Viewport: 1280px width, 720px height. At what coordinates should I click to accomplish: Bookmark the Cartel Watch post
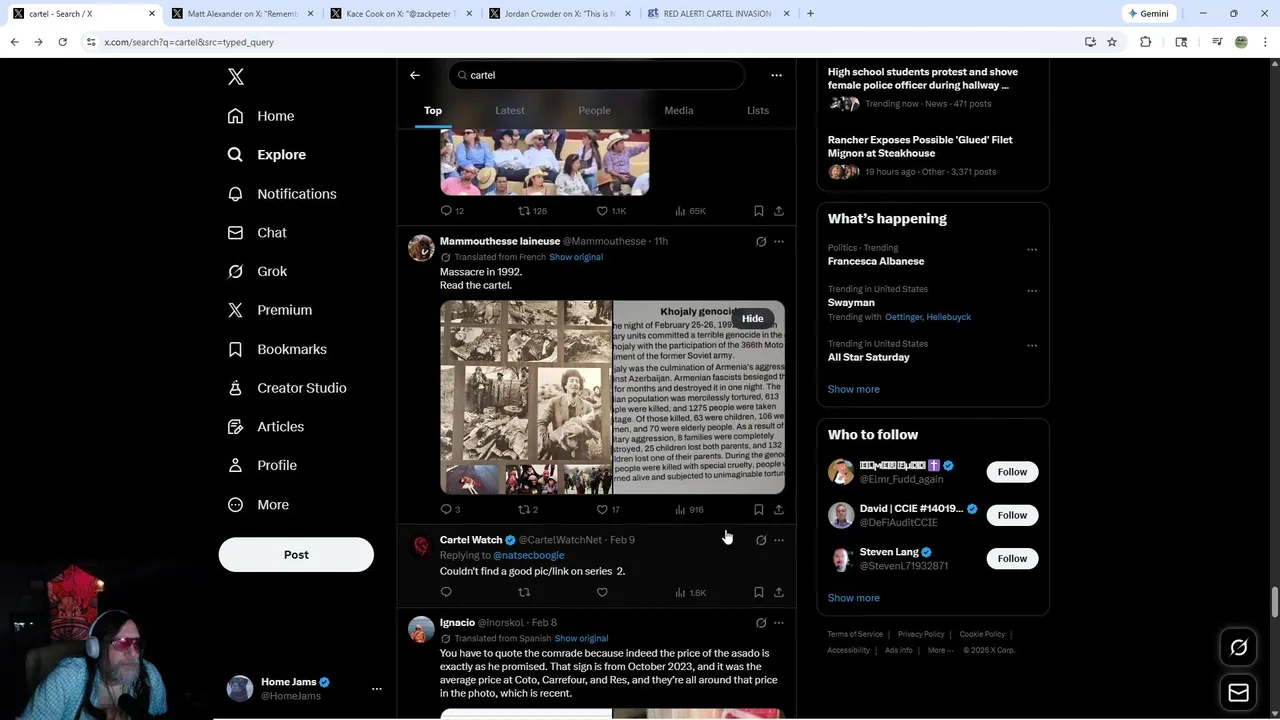click(759, 593)
